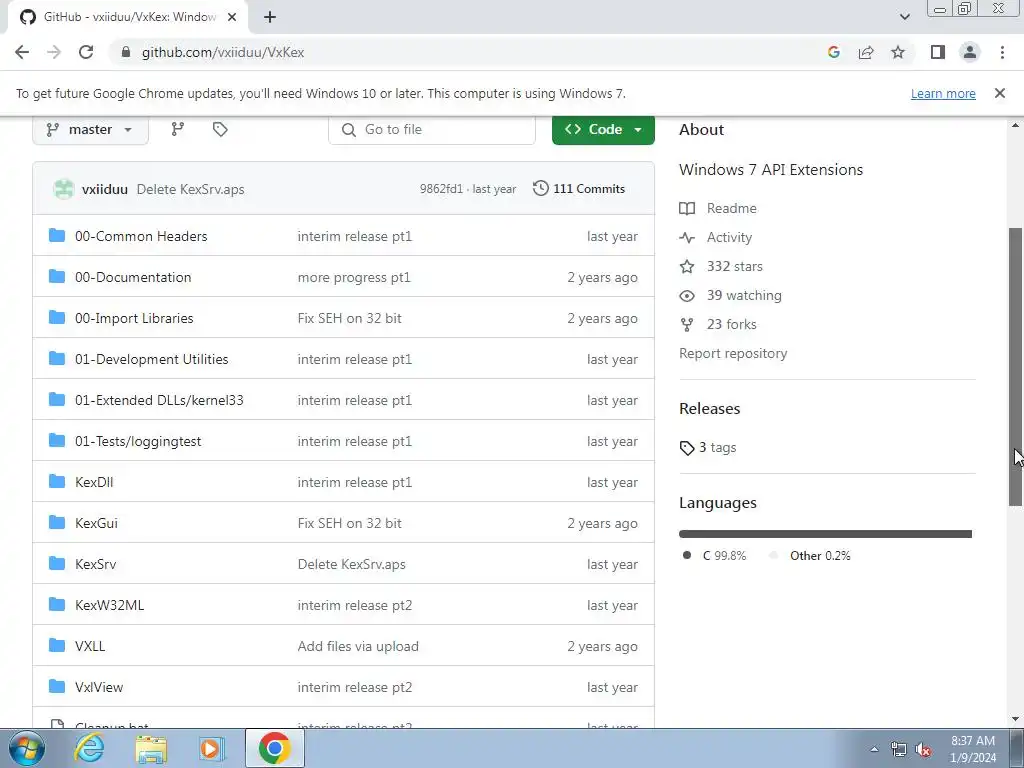The width and height of the screenshot is (1024, 768).
Task: Click Report repository link
Action: coord(733,353)
